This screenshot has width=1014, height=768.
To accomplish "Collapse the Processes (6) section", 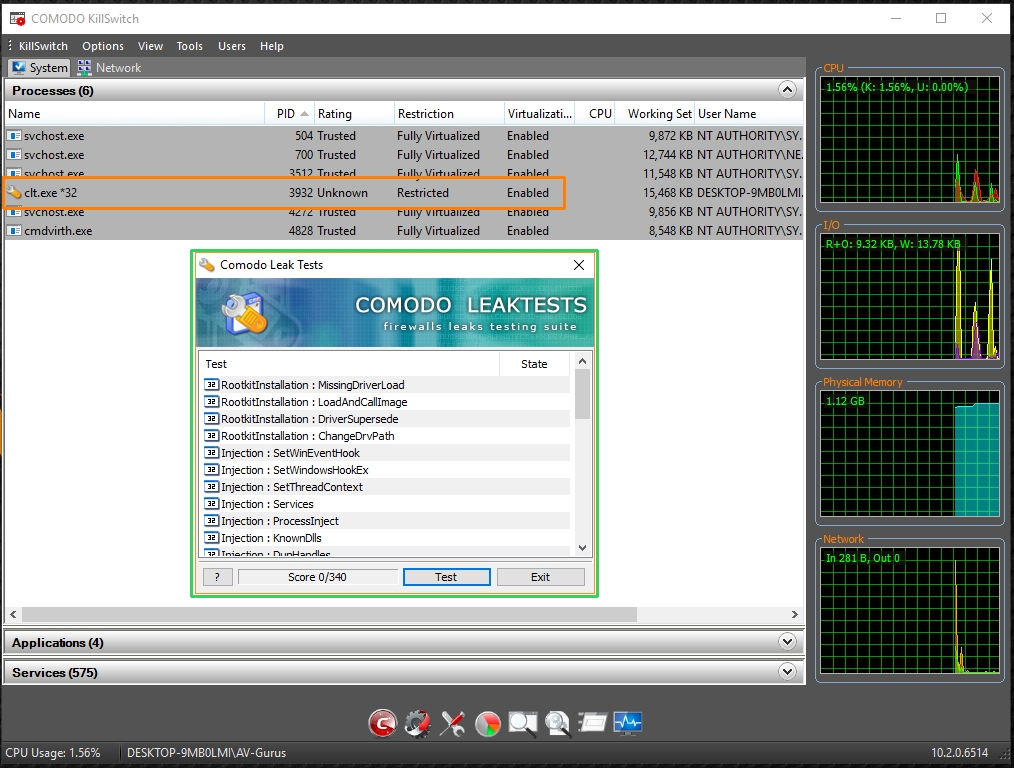I will click(787, 90).
